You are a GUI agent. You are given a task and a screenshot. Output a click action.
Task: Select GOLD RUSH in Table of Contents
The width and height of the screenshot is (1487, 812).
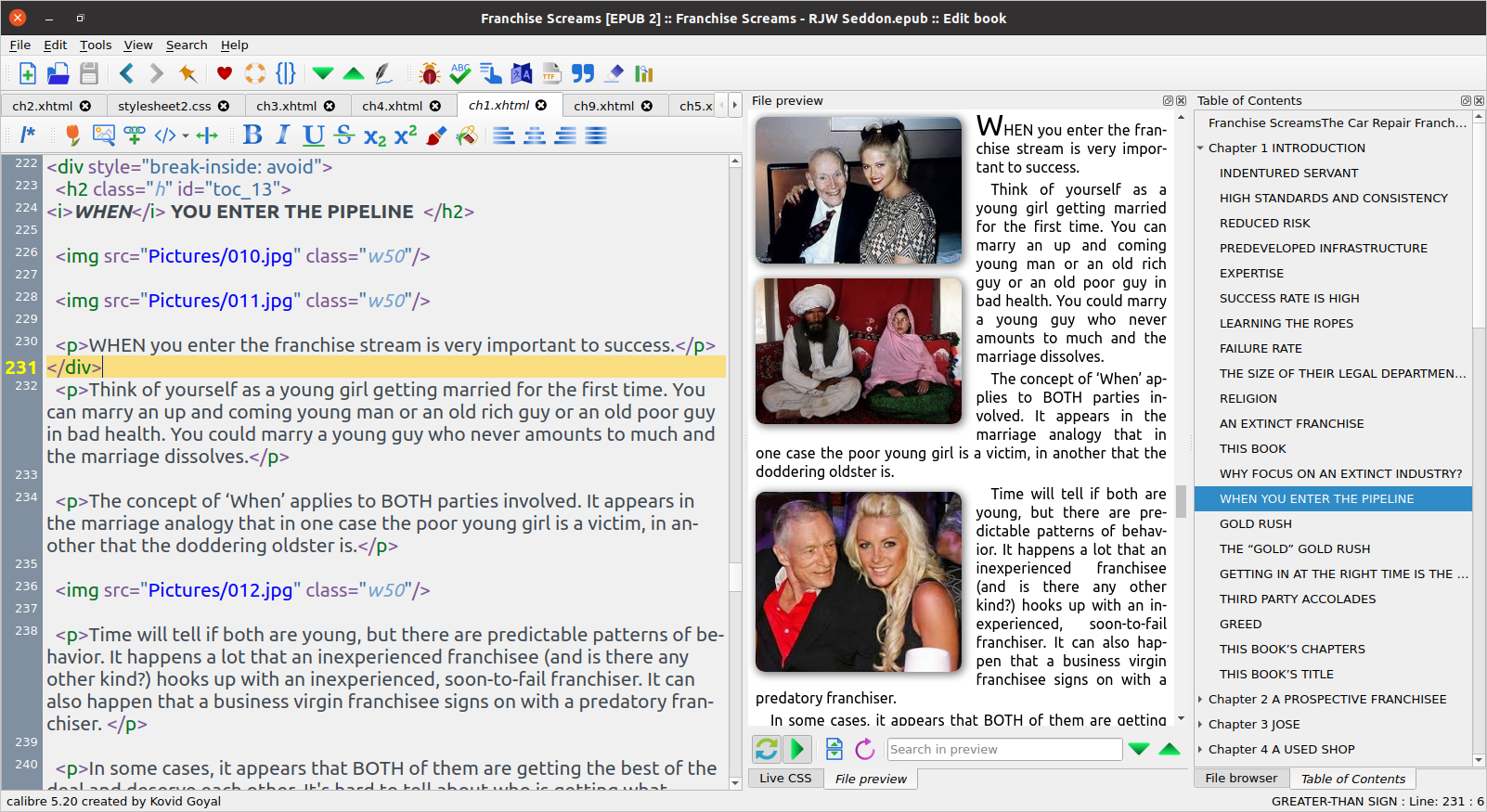1255,524
